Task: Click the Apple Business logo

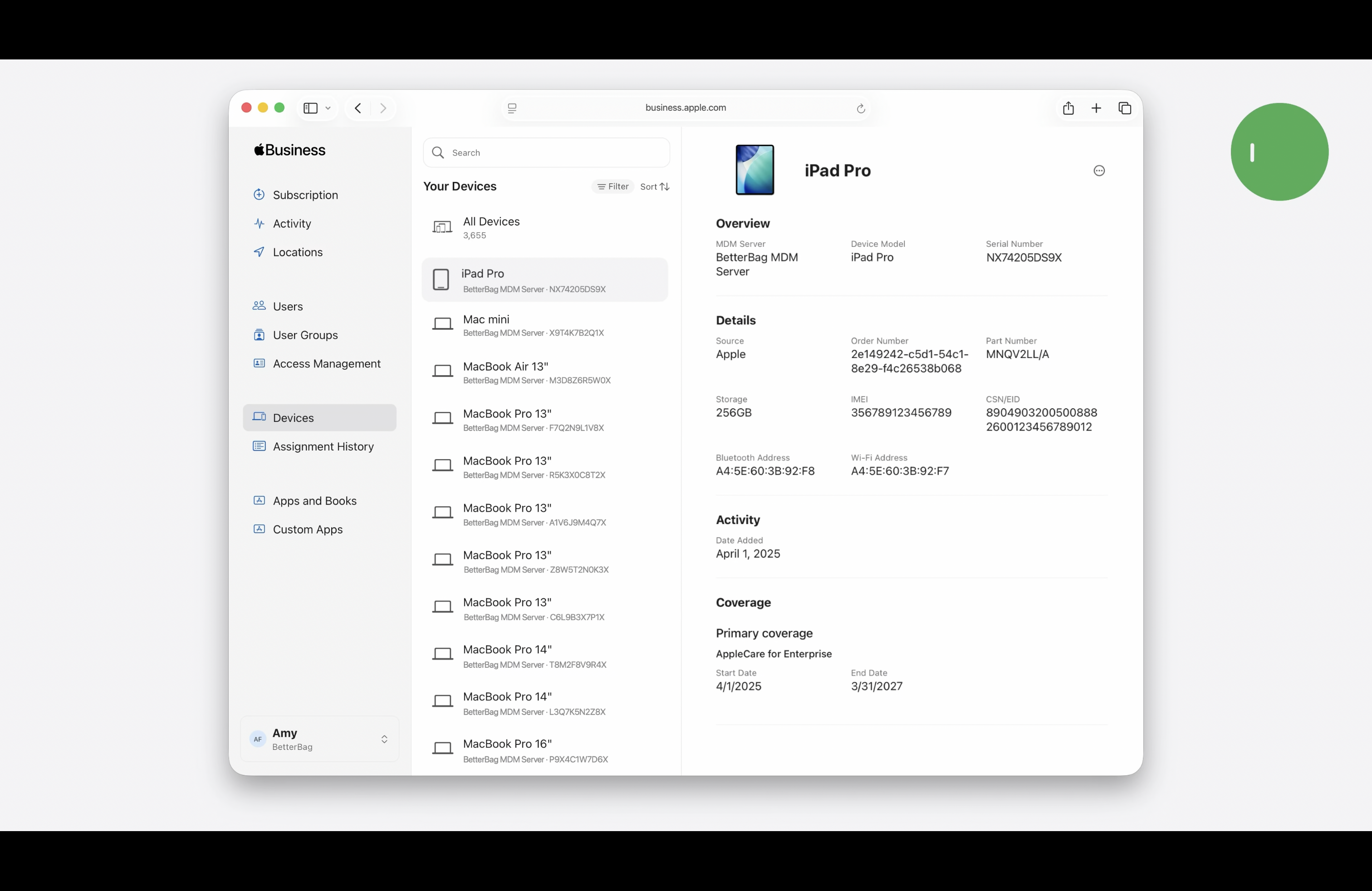Action: coord(290,150)
